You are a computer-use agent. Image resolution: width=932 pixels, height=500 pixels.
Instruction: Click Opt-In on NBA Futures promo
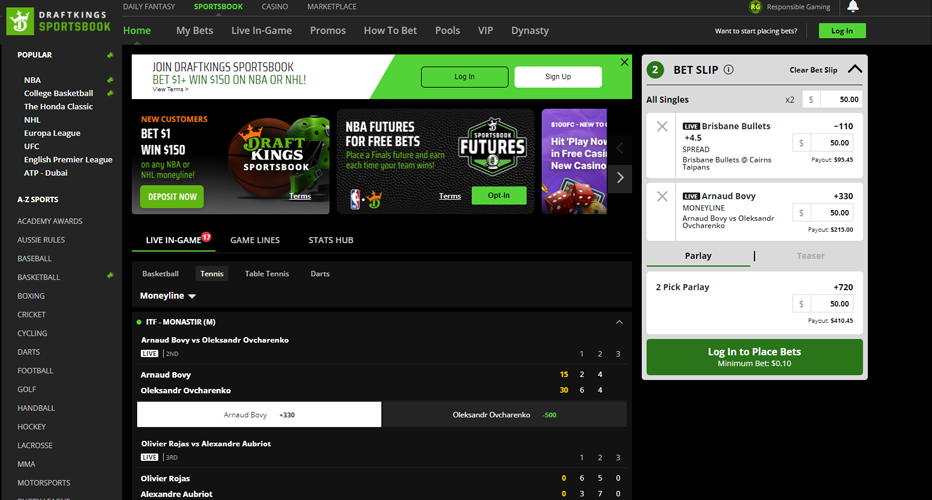(499, 196)
